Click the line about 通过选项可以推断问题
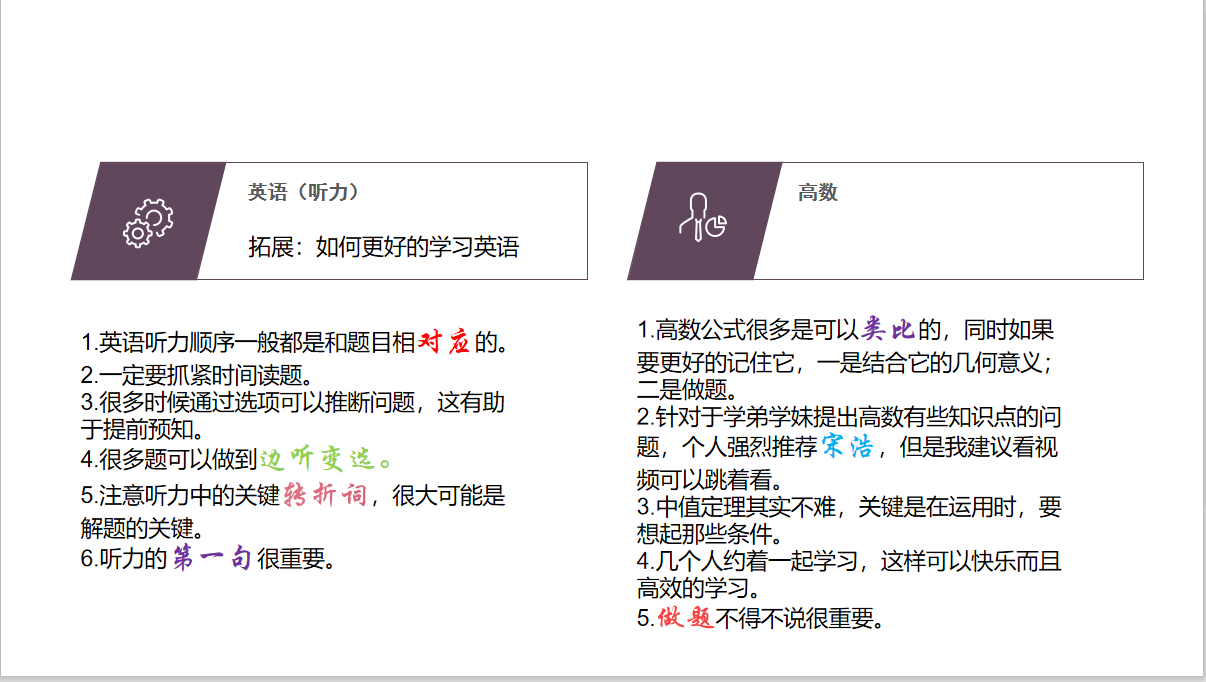 (292, 404)
